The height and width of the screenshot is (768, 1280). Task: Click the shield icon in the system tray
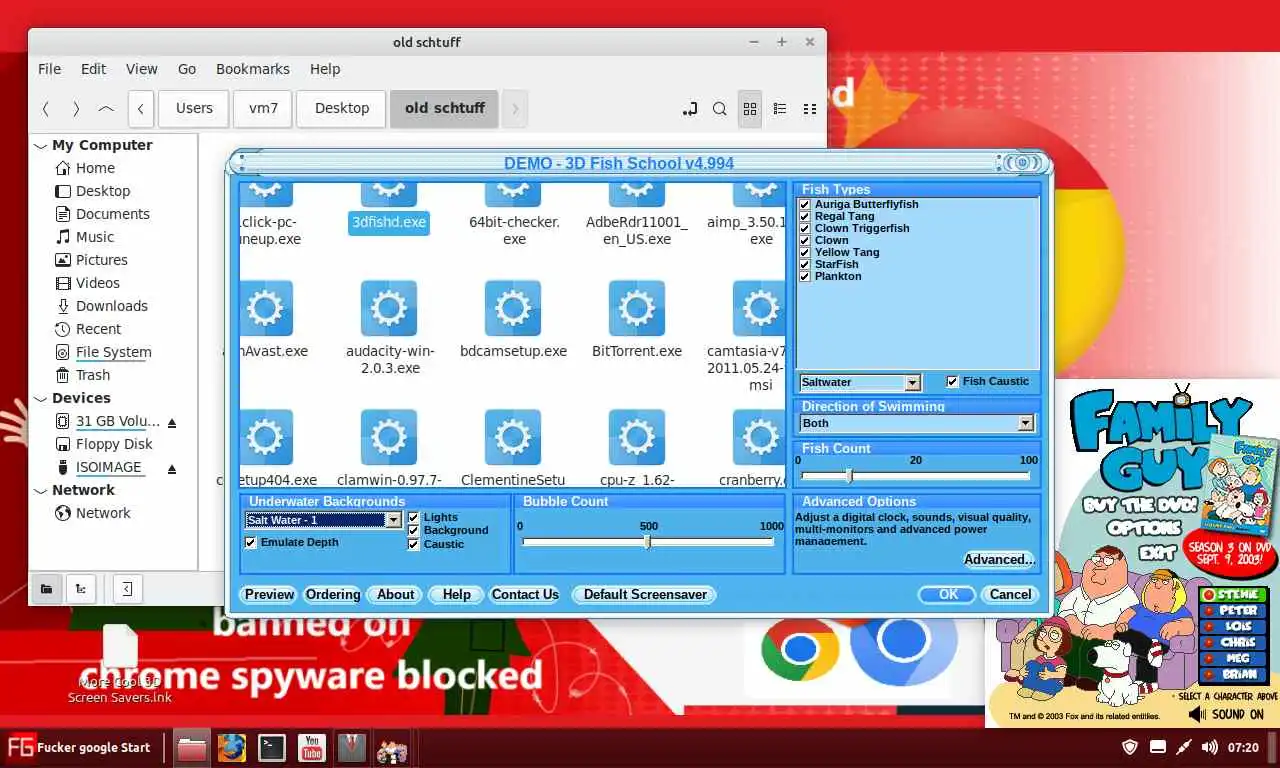click(x=1130, y=747)
